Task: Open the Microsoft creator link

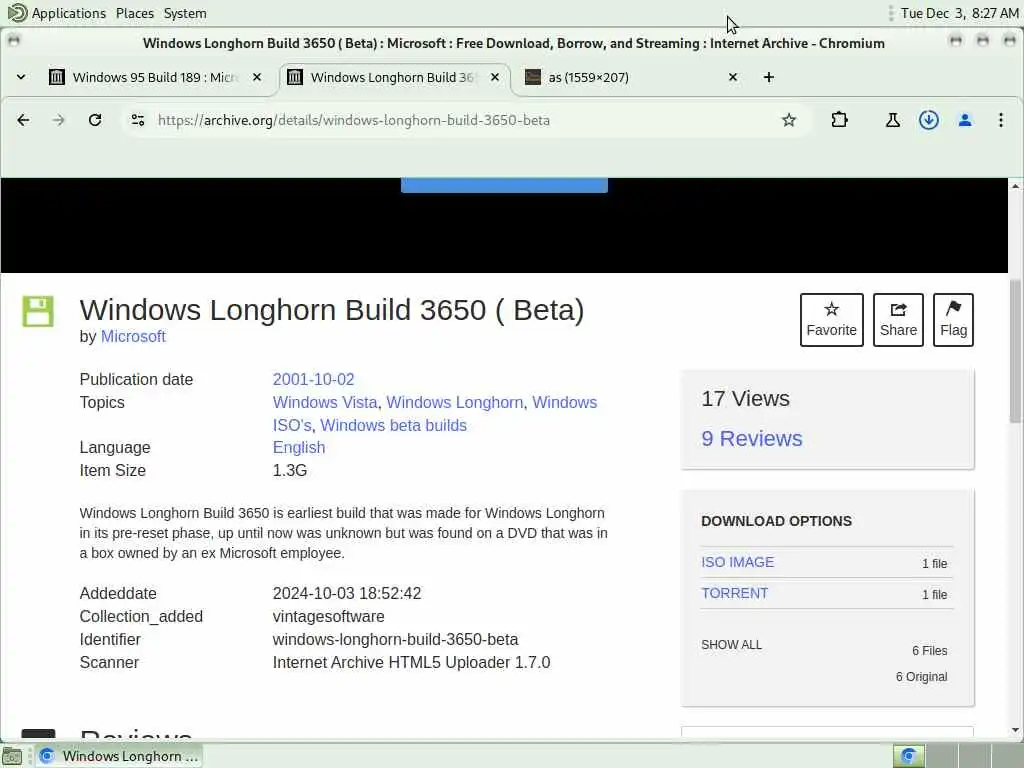Action: pos(133,336)
